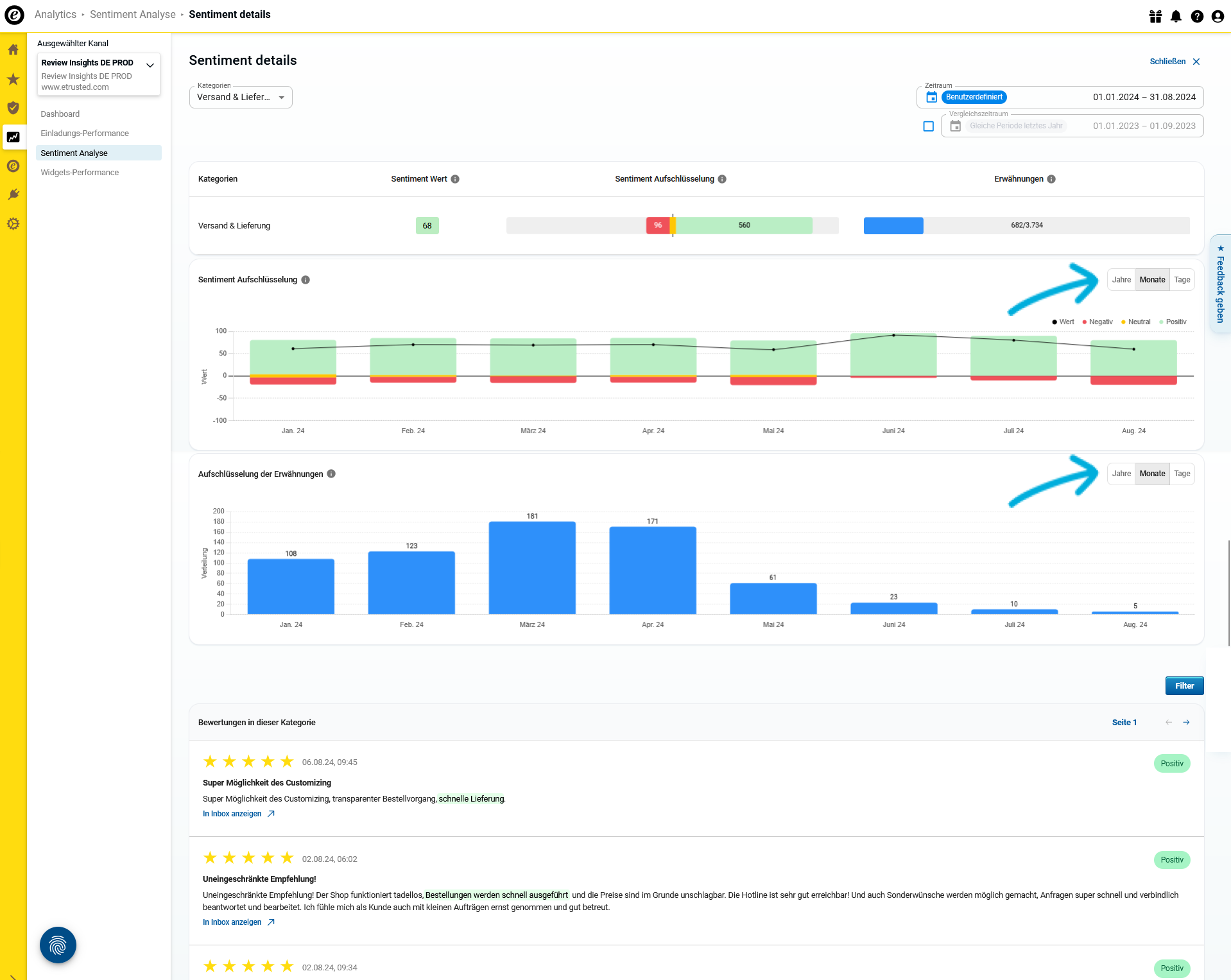Enable the Vergleichszeitraum checkbox
Screen dimensions: 1231x980
tap(928, 126)
